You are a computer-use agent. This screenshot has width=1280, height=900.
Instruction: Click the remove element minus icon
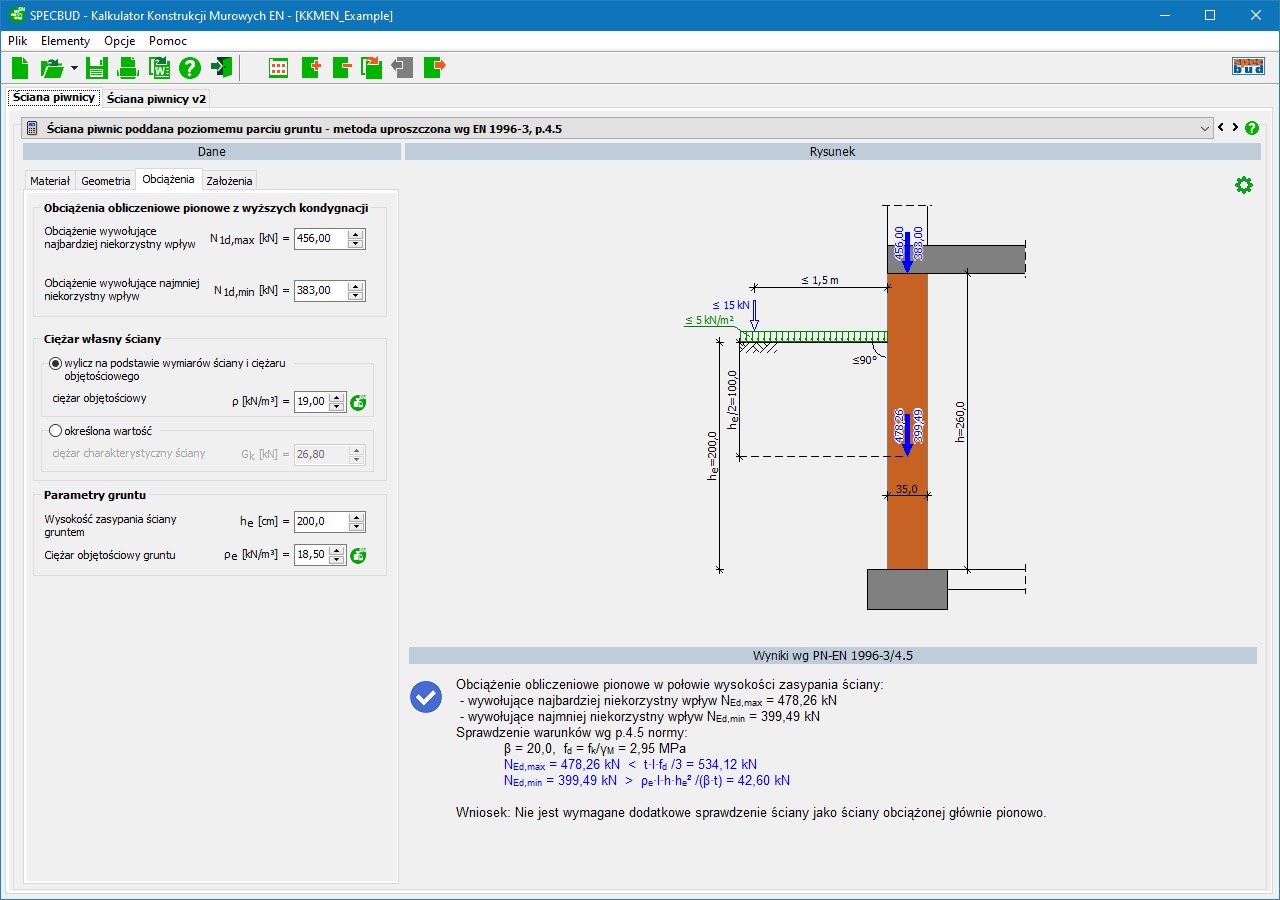click(341, 68)
